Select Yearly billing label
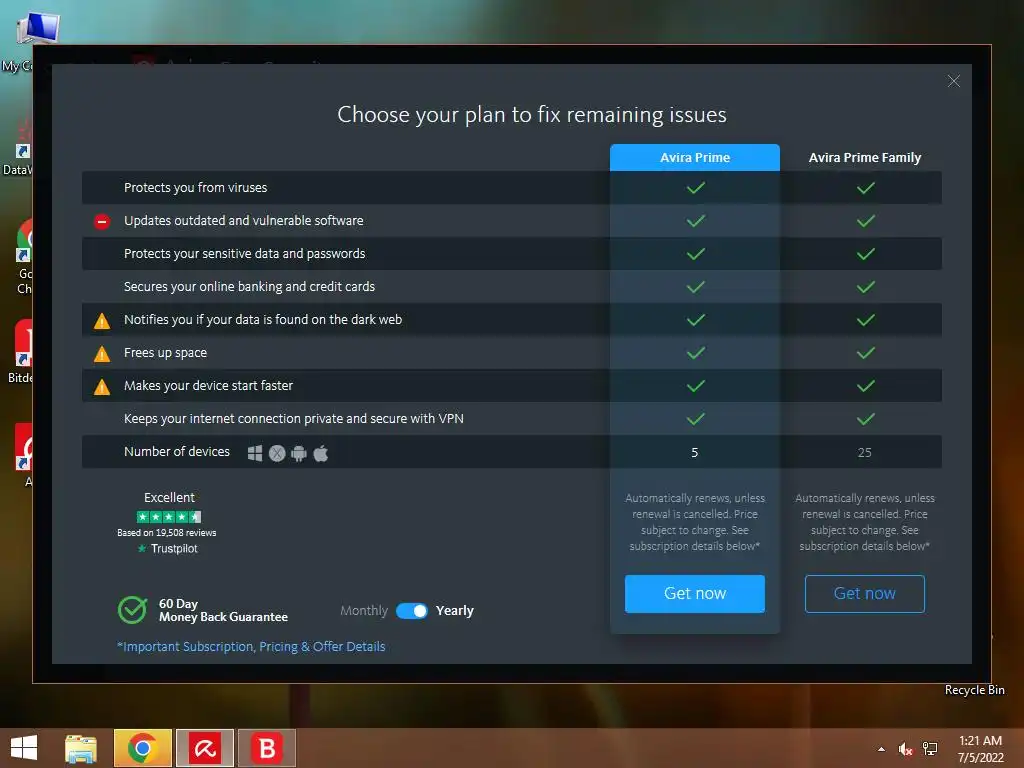This screenshot has width=1024, height=768. [455, 611]
